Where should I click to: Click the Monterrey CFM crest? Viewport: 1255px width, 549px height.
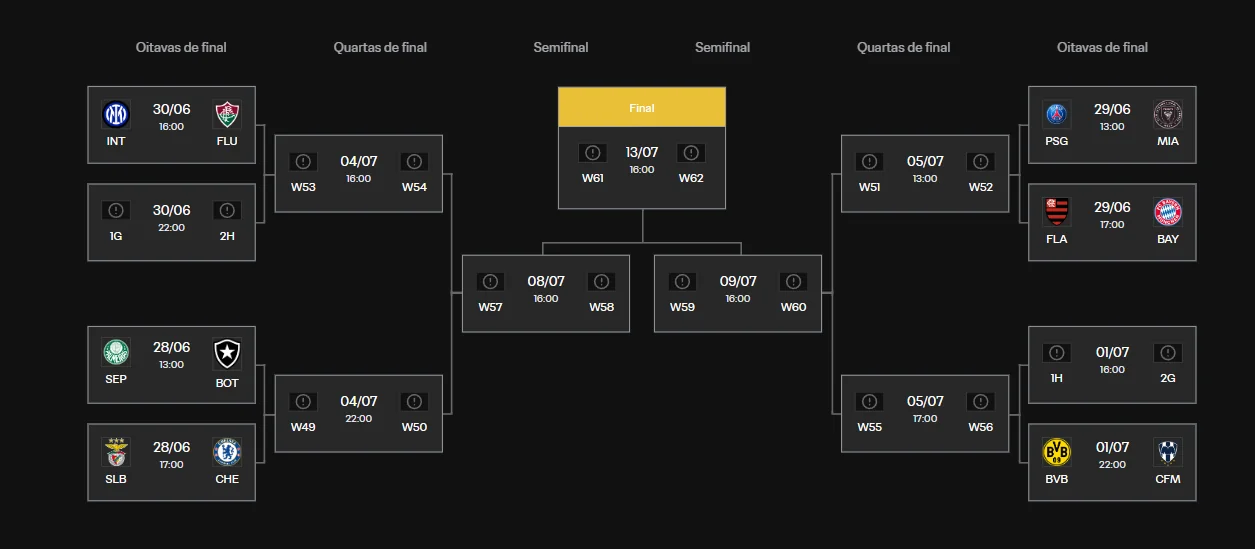[x=1167, y=451]
